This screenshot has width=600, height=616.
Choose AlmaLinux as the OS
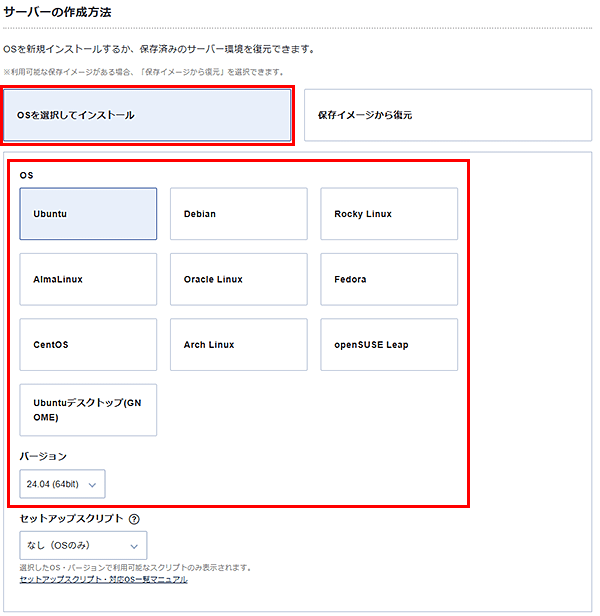pos(88,279)
